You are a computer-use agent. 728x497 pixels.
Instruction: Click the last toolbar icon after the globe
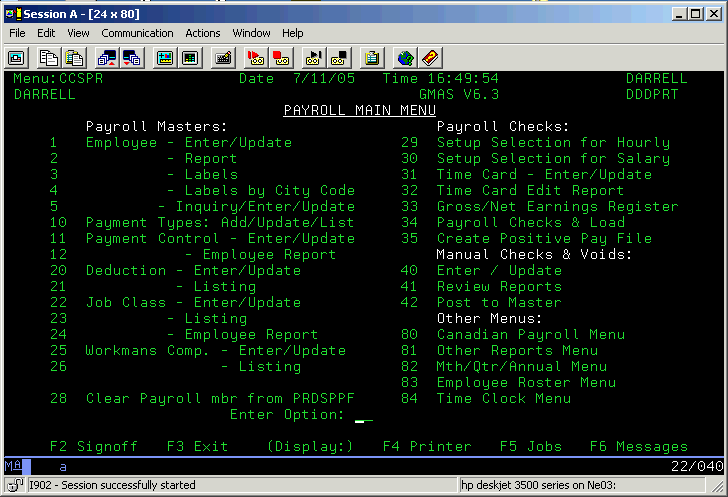430,57
